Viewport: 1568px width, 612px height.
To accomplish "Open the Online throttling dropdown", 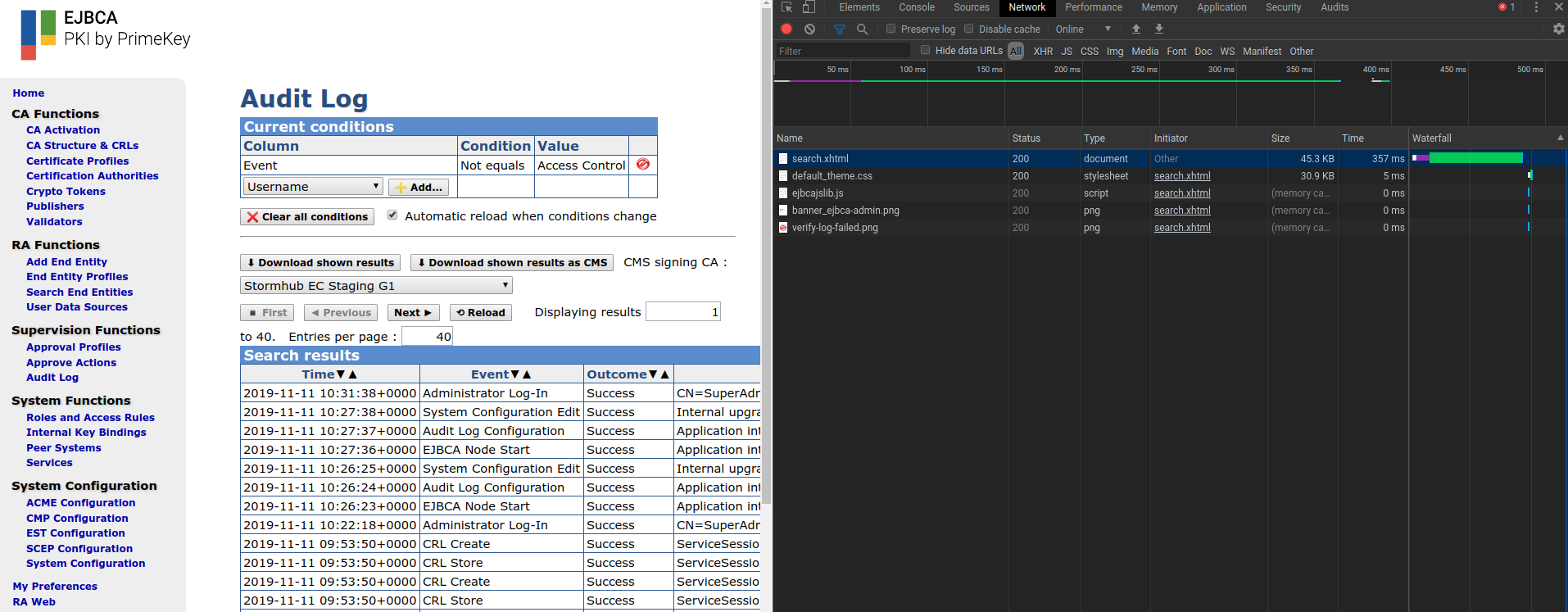I will [1083, 29].
